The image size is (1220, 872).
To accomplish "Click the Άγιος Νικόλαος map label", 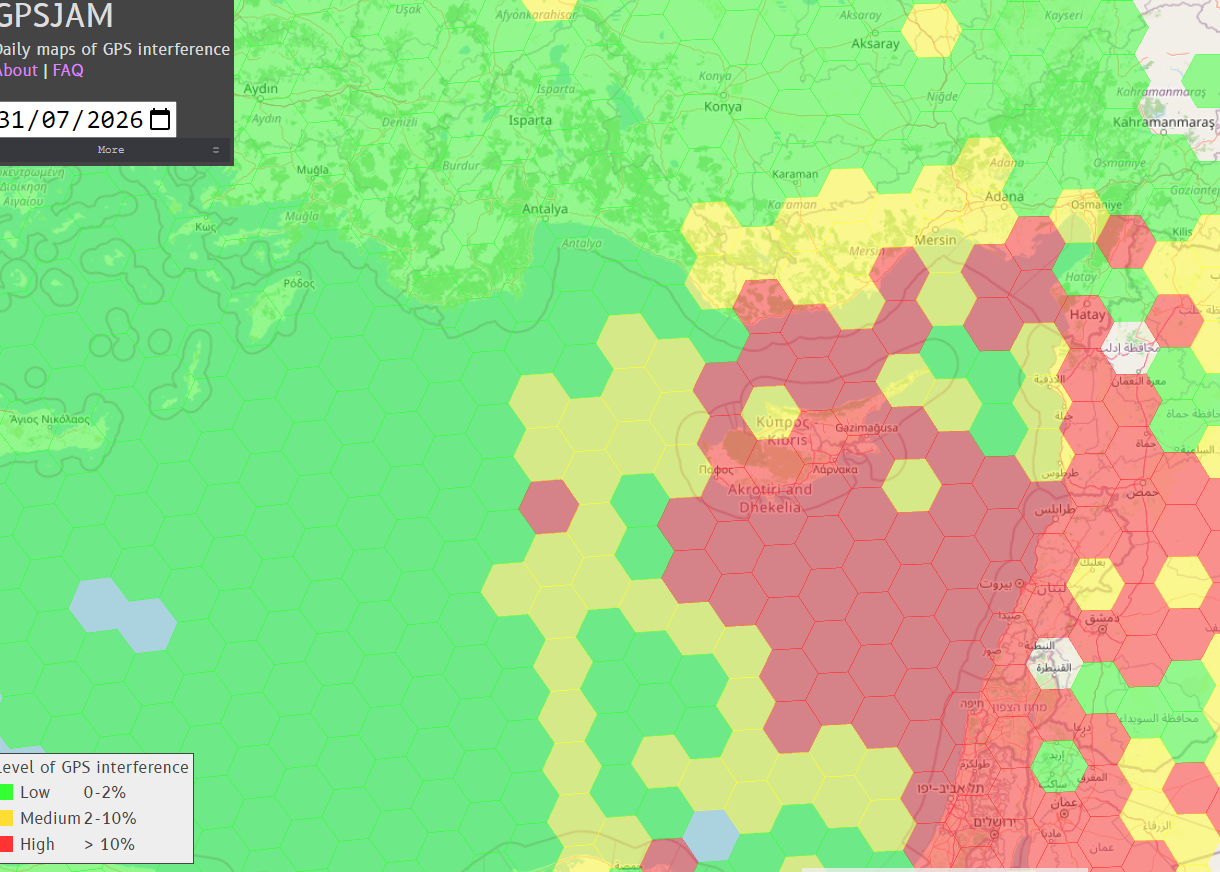I will click(x=49, y=420).
